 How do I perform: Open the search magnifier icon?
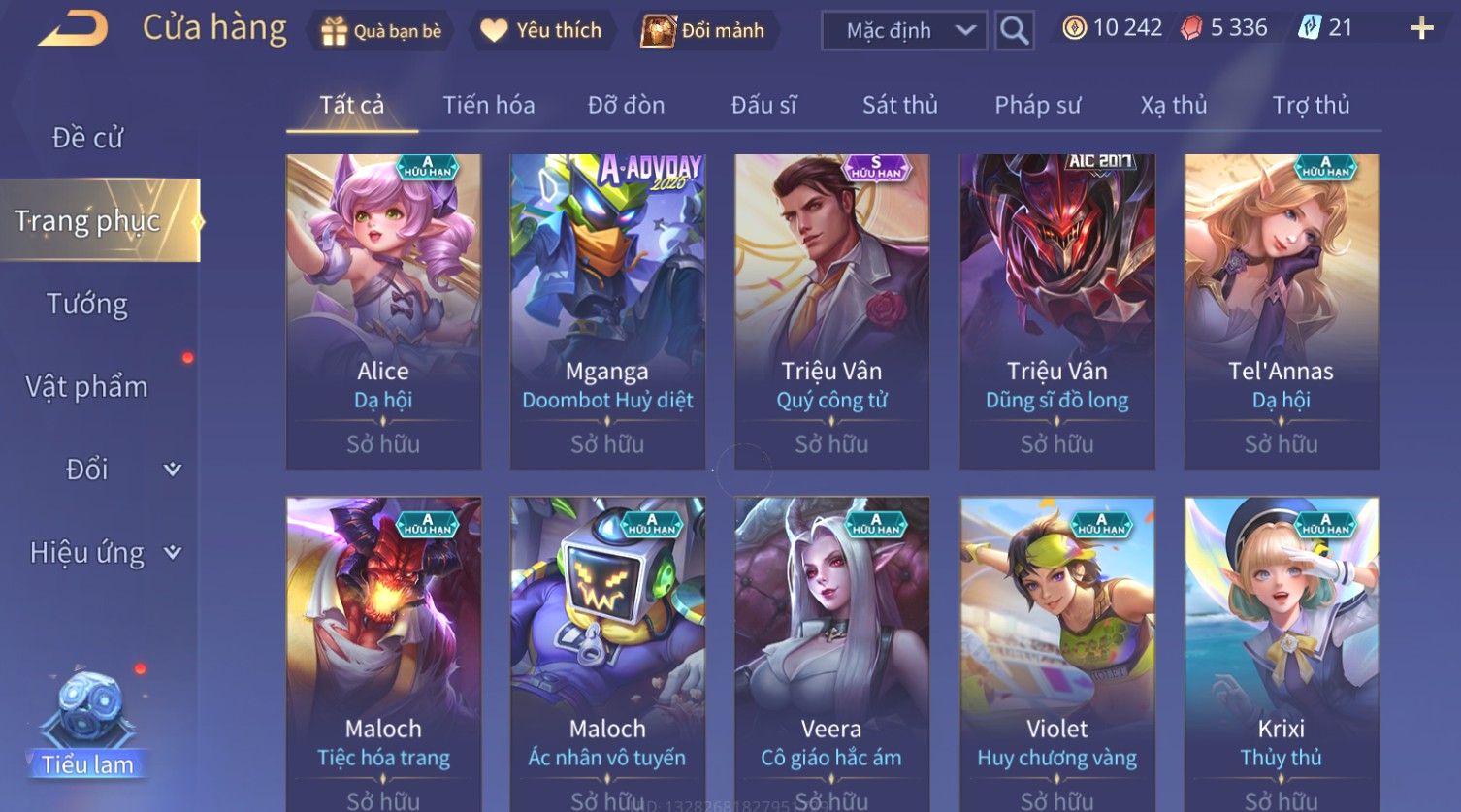click(x=1014, y=30)
